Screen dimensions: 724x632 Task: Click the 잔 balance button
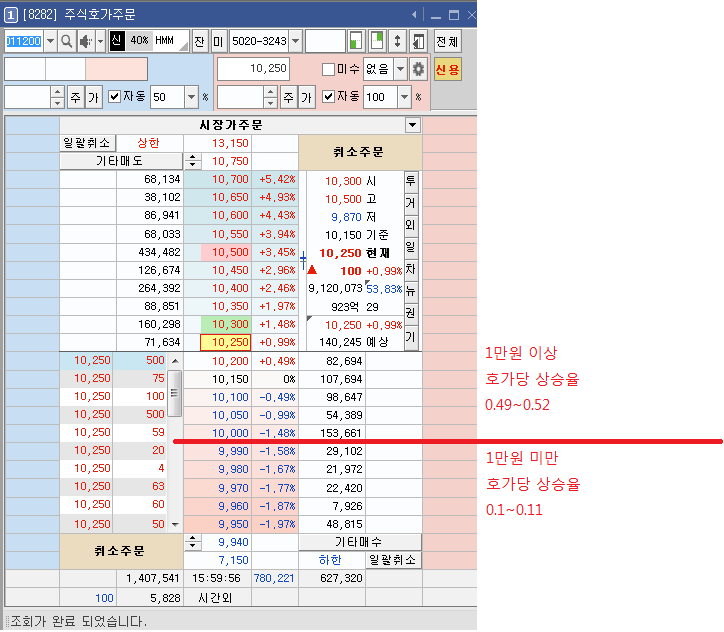point(199,42)
